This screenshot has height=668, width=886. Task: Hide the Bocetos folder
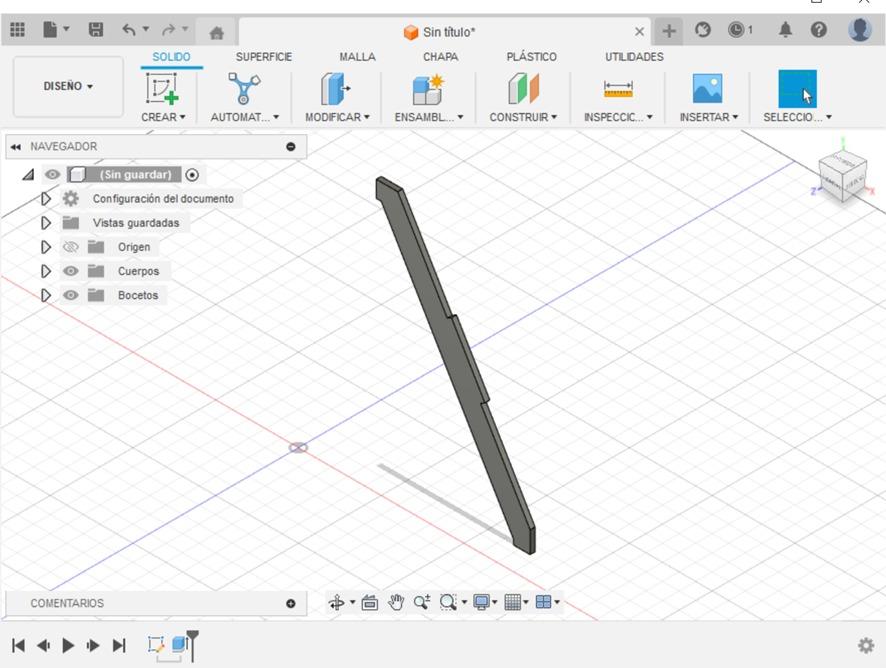click(71, 296)
